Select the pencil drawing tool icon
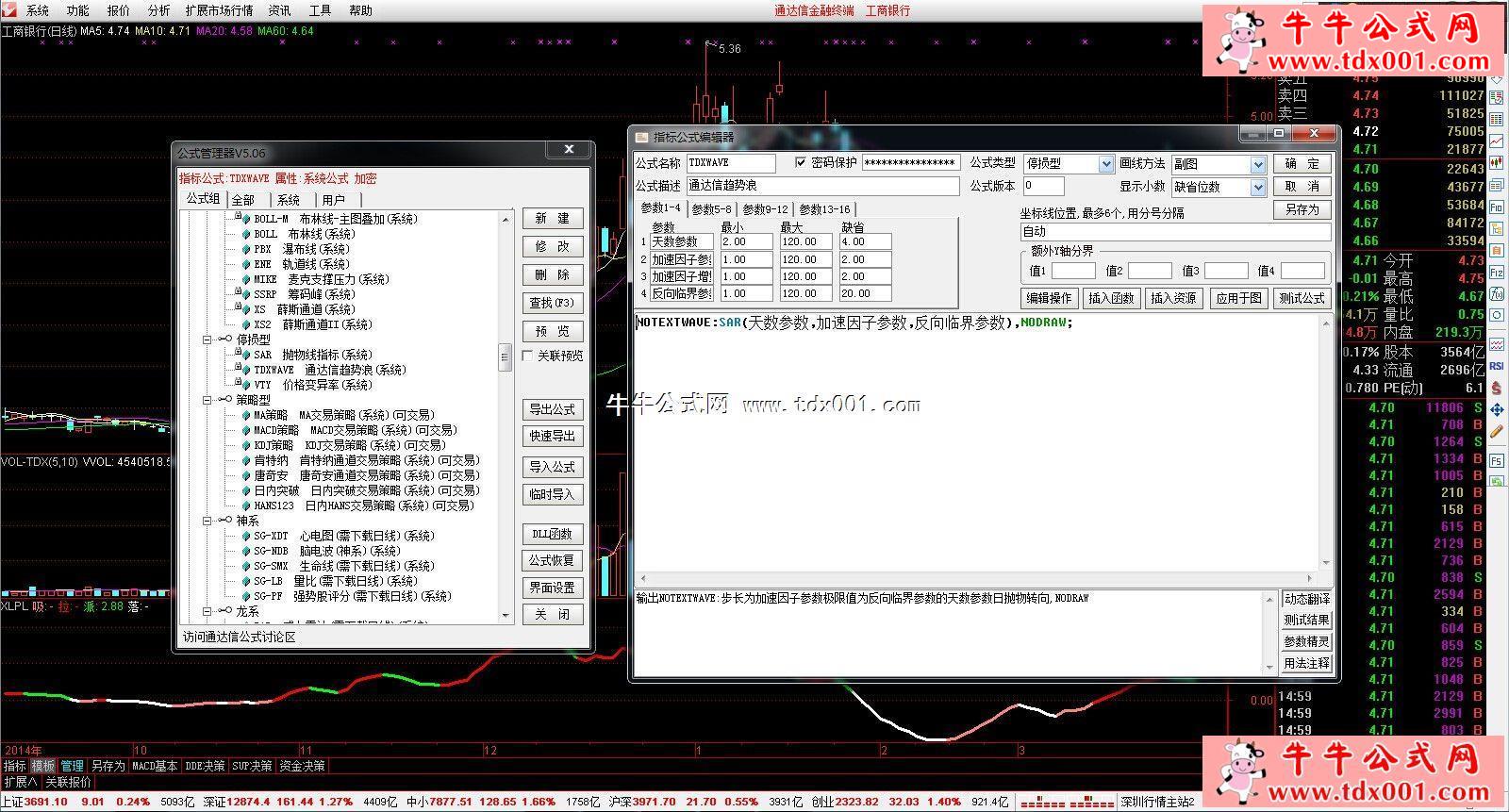The image size is (1509, 812). click(x=1496, y=430)
